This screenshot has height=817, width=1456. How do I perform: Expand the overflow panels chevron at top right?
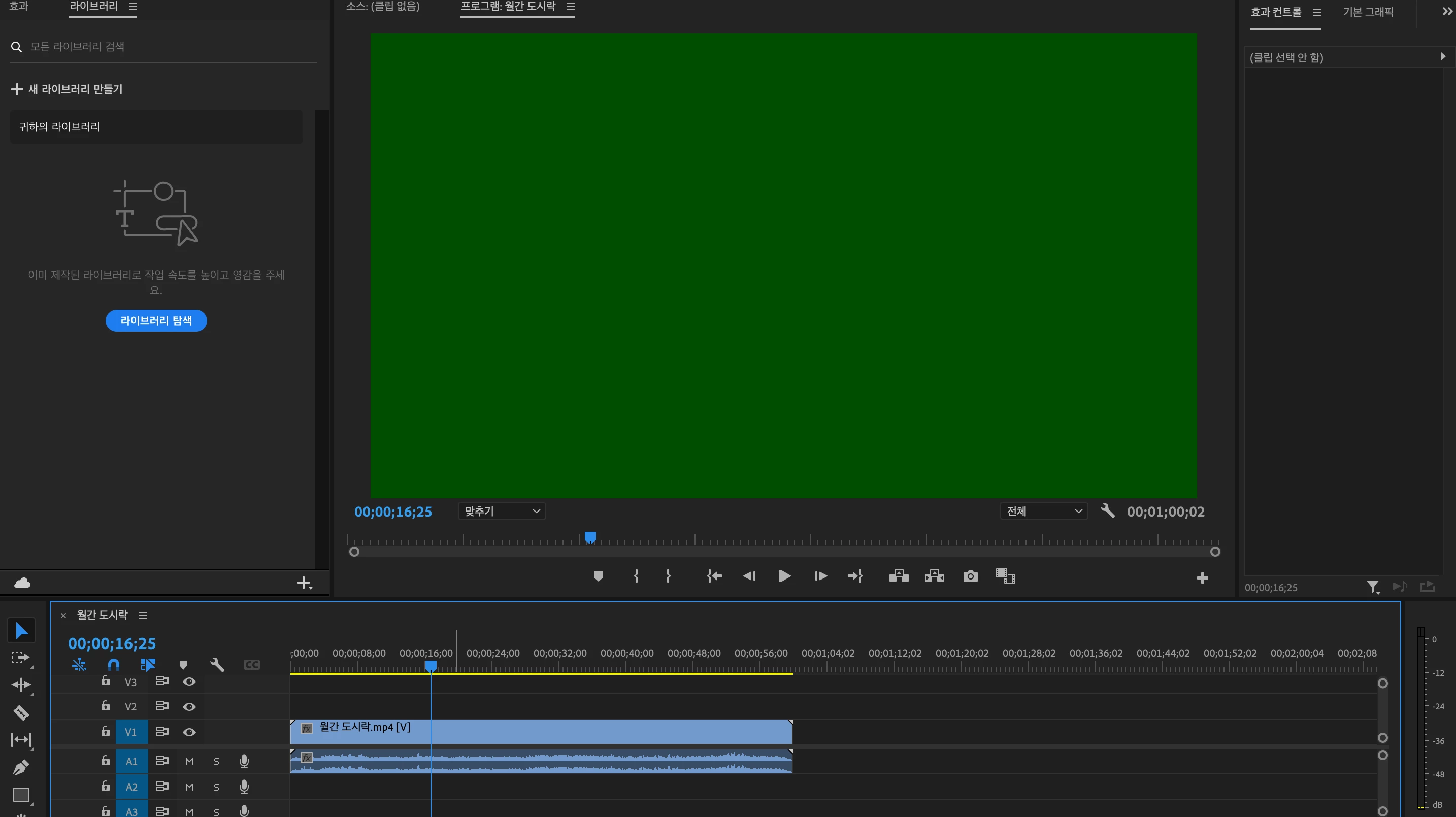[x=1447, y=11]
